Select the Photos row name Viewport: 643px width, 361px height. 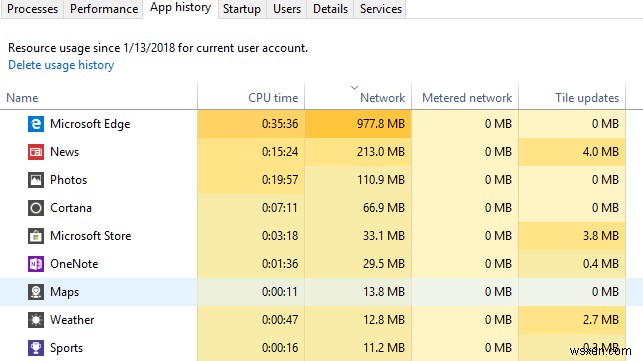click(68, 180)
